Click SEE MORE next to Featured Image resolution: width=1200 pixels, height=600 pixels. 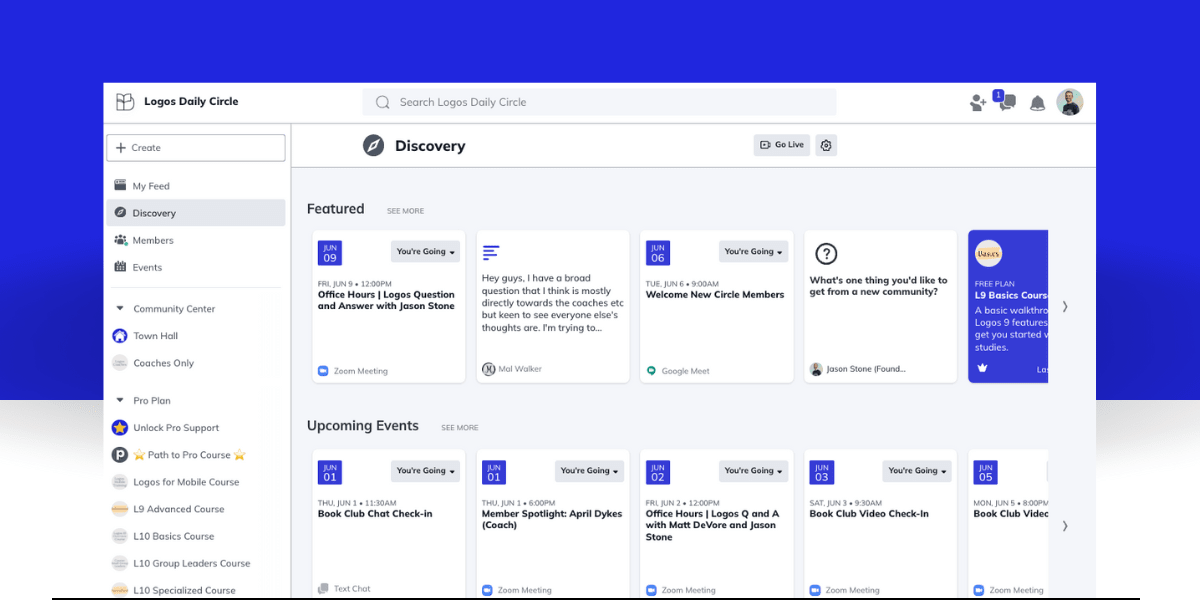405,211
